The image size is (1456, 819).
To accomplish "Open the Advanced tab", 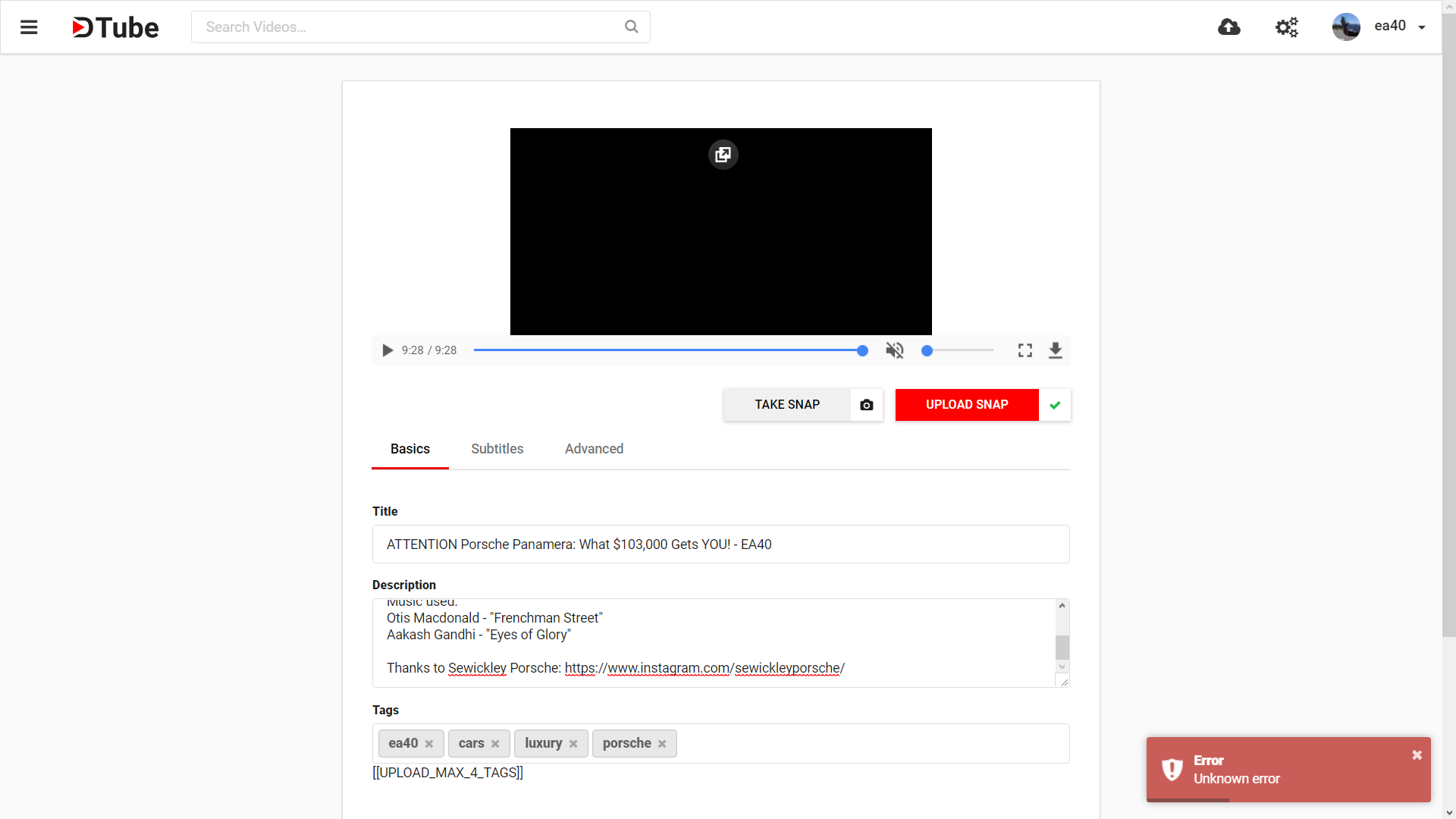I will point(594,449).
